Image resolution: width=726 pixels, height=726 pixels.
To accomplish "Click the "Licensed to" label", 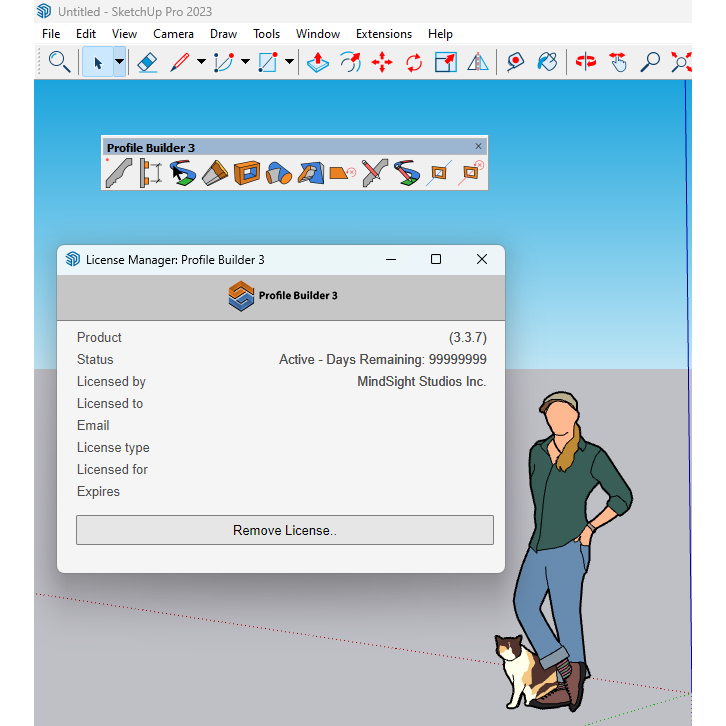I will [110, 404].
